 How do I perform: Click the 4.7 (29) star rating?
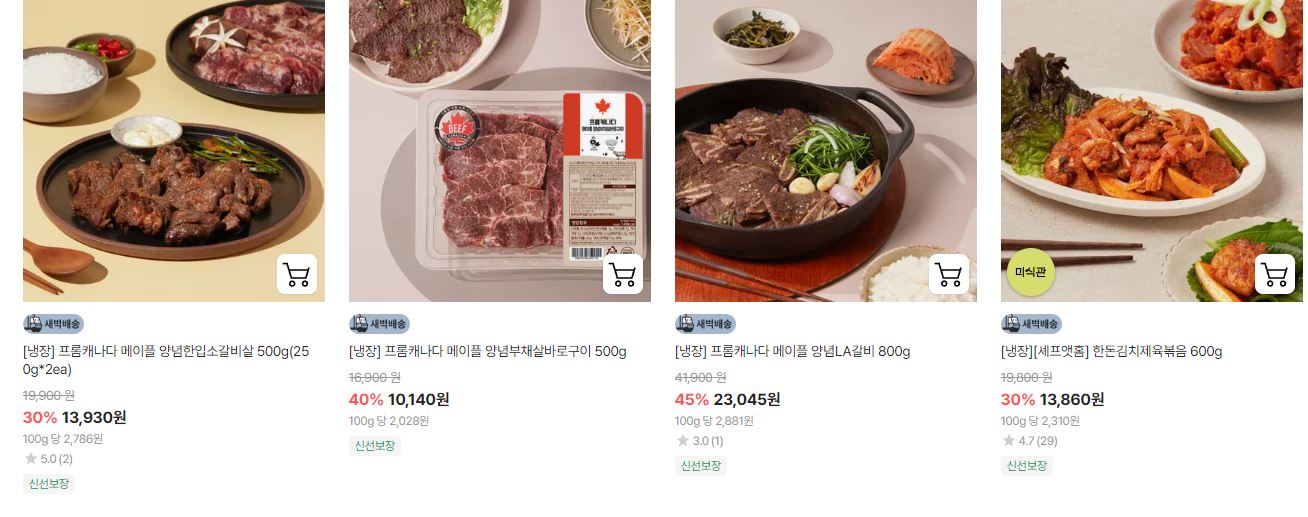click(1030, 441)
